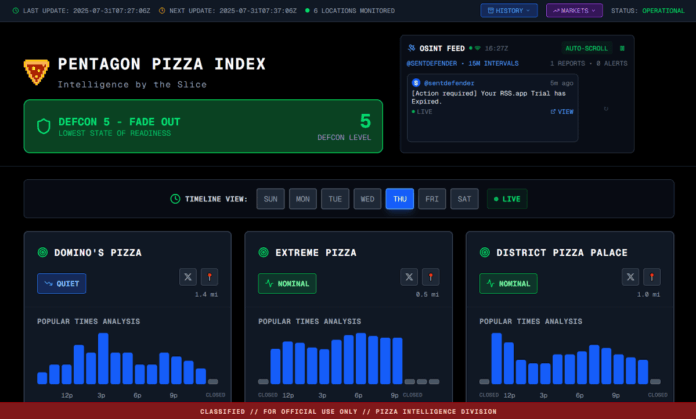This screenshot has width=696, height=419.
Task: Open X search for Domino's Pizza
Action: 188,277
